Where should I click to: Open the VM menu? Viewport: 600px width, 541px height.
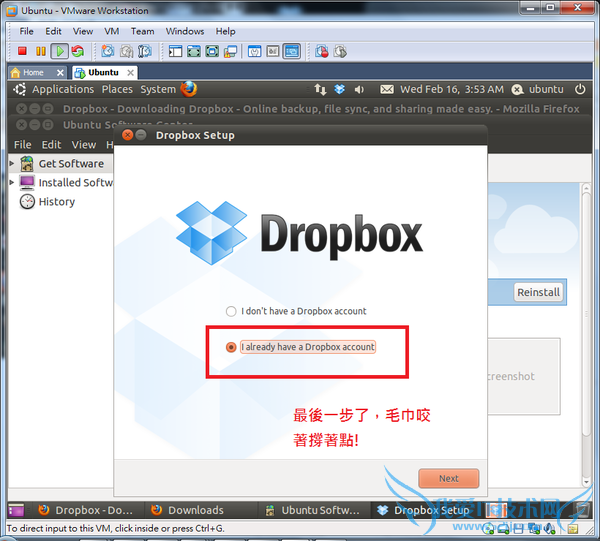(x=112, y=31)
